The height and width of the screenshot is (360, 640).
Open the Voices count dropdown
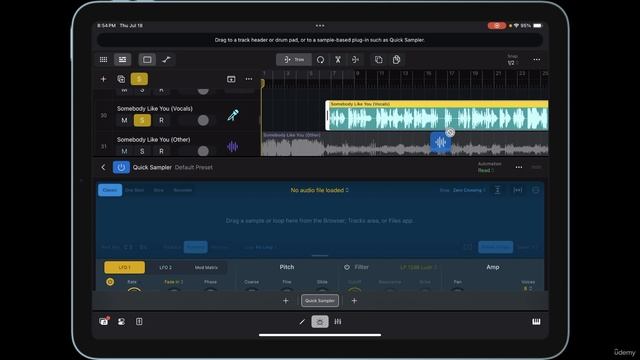[x=528, y=289]
